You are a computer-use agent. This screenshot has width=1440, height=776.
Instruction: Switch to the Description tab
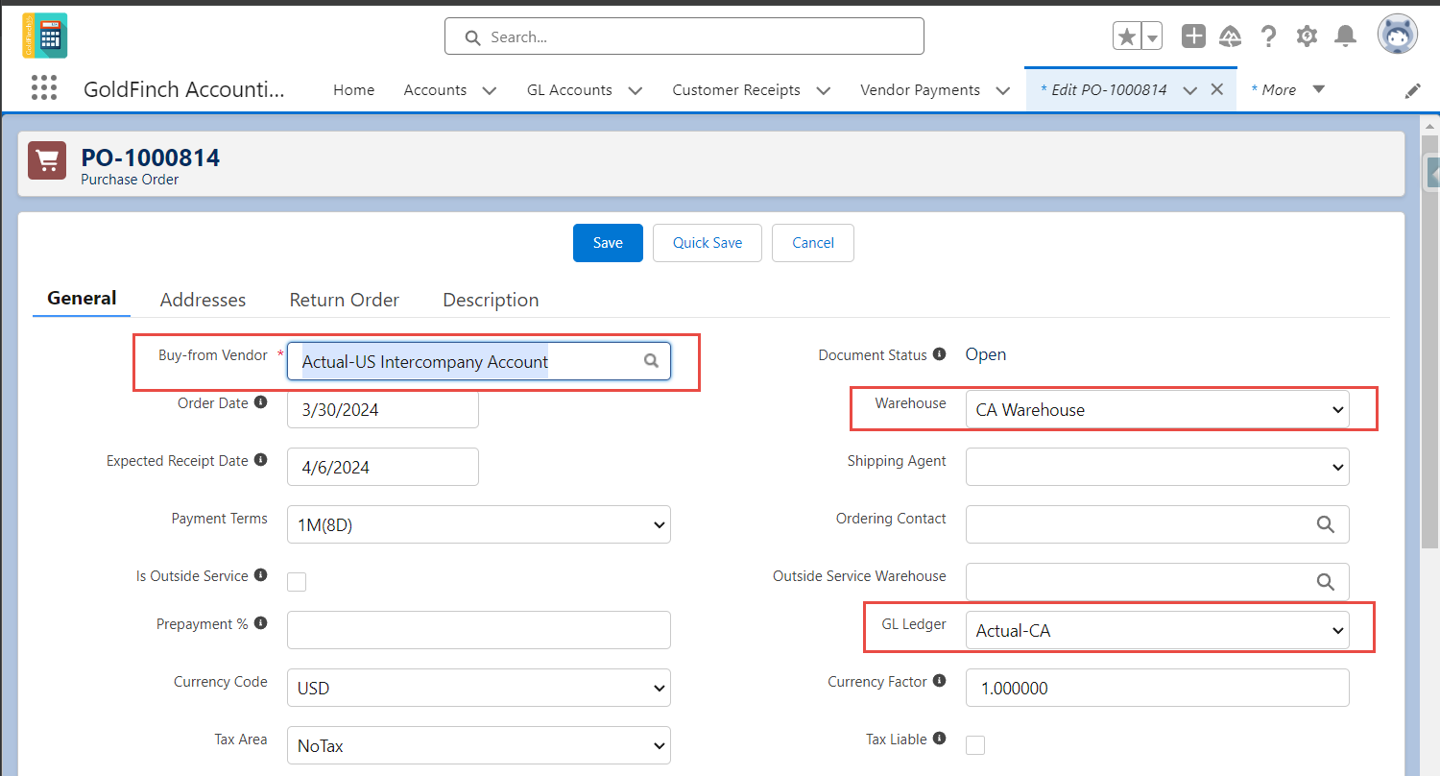[491, 299]
